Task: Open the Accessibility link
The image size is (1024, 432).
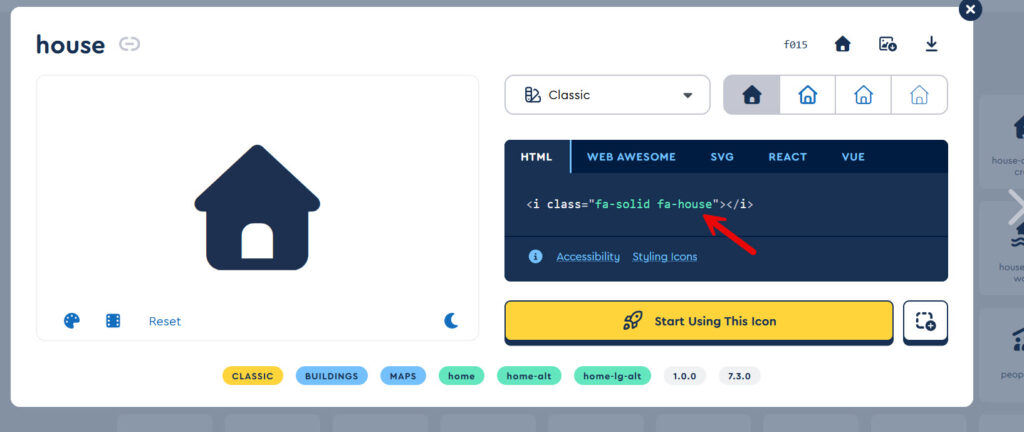Action: 588,256
